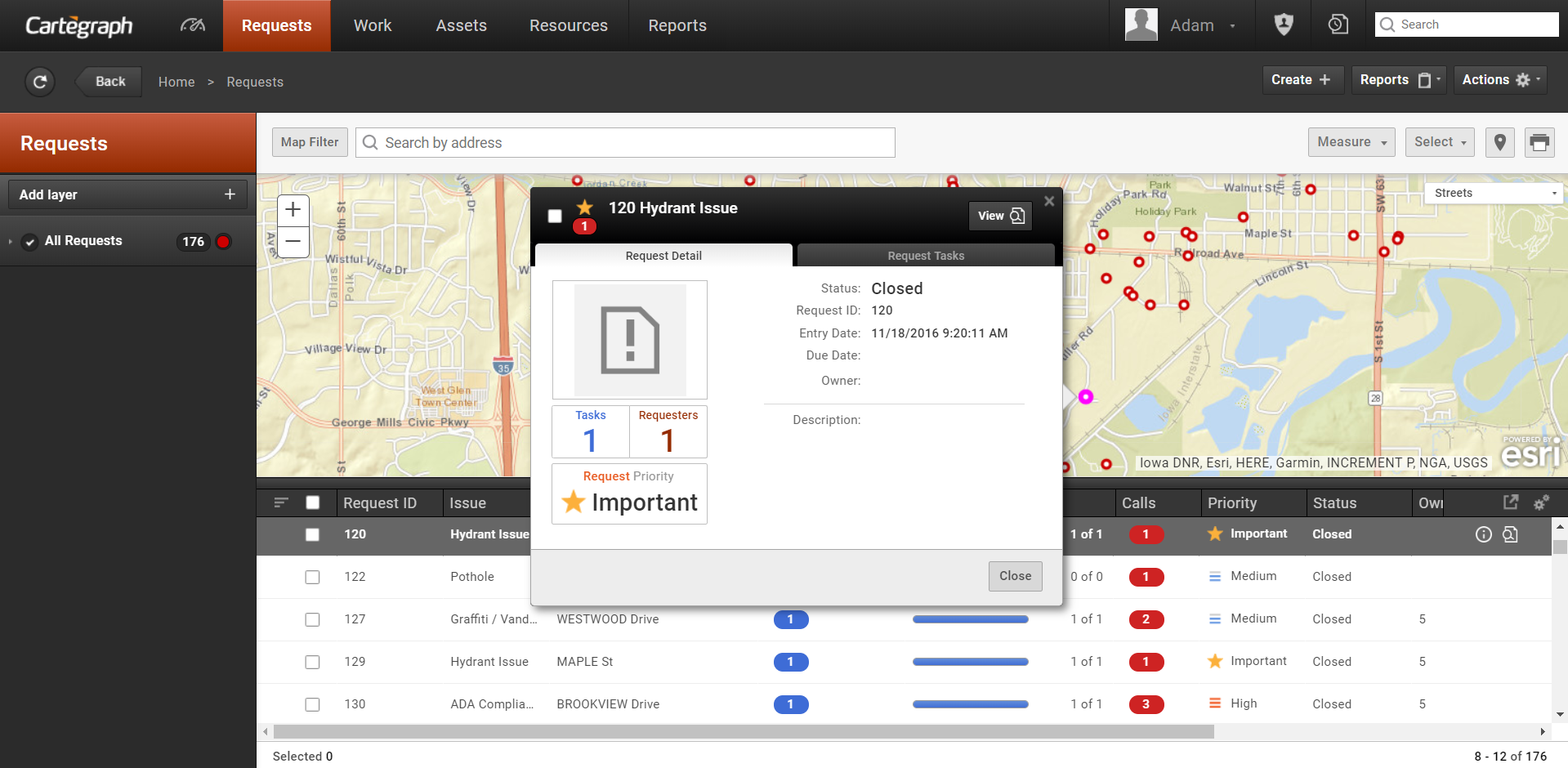The height and width of the screenshot is (768, 1568).
Task: Zoom out on the map
Action: coord(293,242)
